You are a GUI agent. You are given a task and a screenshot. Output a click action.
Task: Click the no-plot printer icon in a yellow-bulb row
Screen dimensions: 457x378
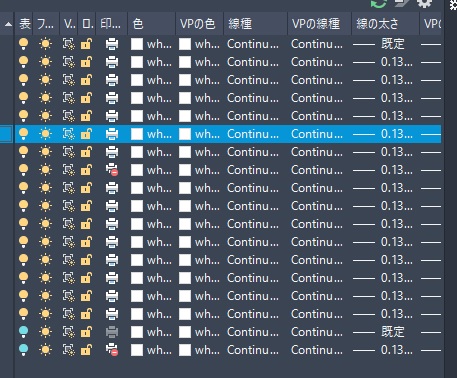tap(112, 170)
